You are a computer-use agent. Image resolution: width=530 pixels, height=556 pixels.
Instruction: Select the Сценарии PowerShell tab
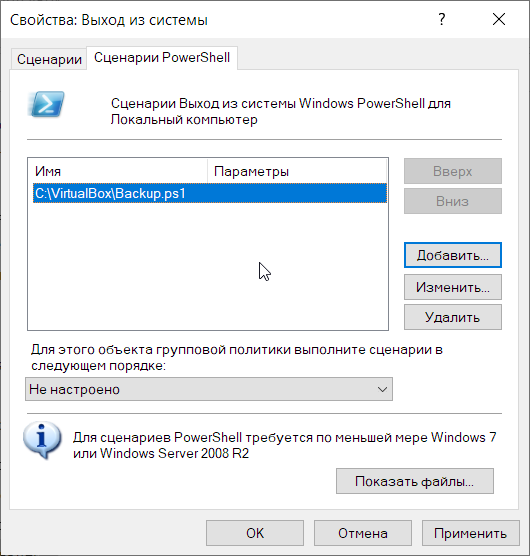pos(162,58)
